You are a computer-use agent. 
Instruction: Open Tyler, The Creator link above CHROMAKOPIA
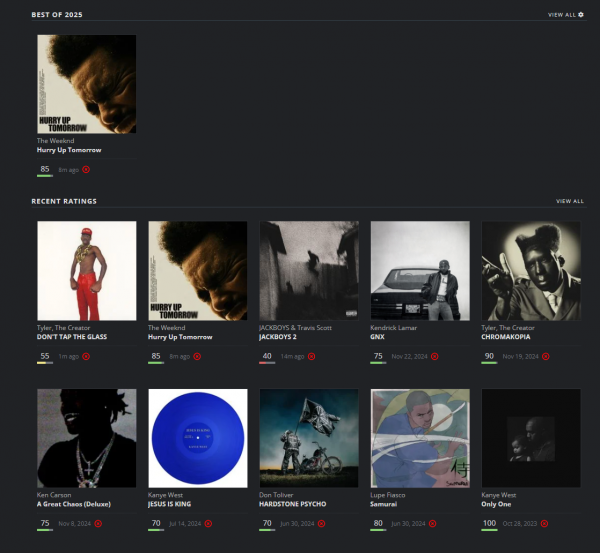coord(508,328)
